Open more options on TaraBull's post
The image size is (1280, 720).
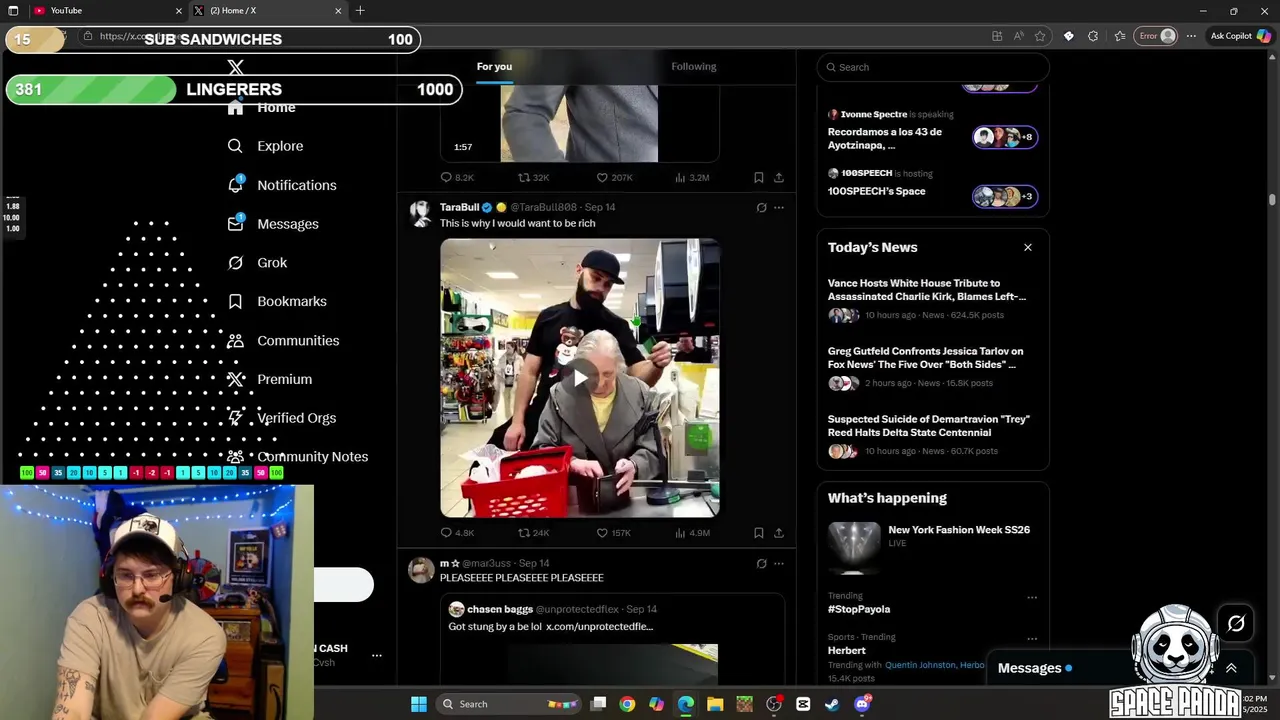coord(779,208)
